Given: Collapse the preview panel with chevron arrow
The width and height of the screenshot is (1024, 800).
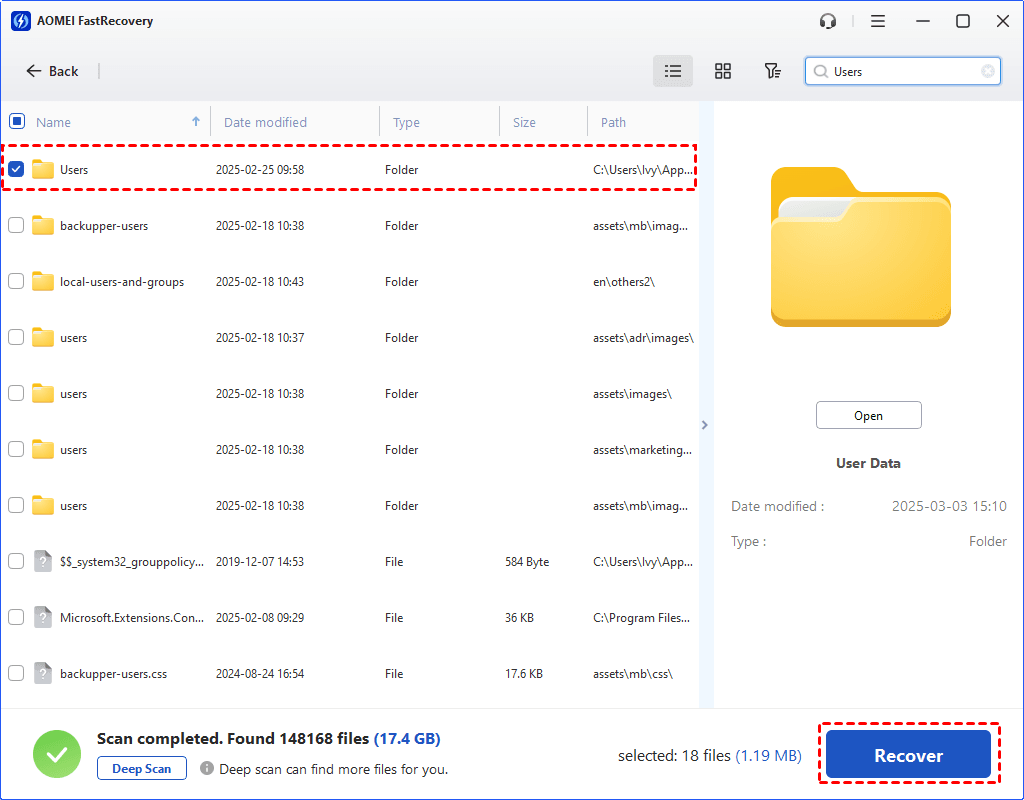Looking at the screenshot, I should pyautogui.click(x=705, y=424).
